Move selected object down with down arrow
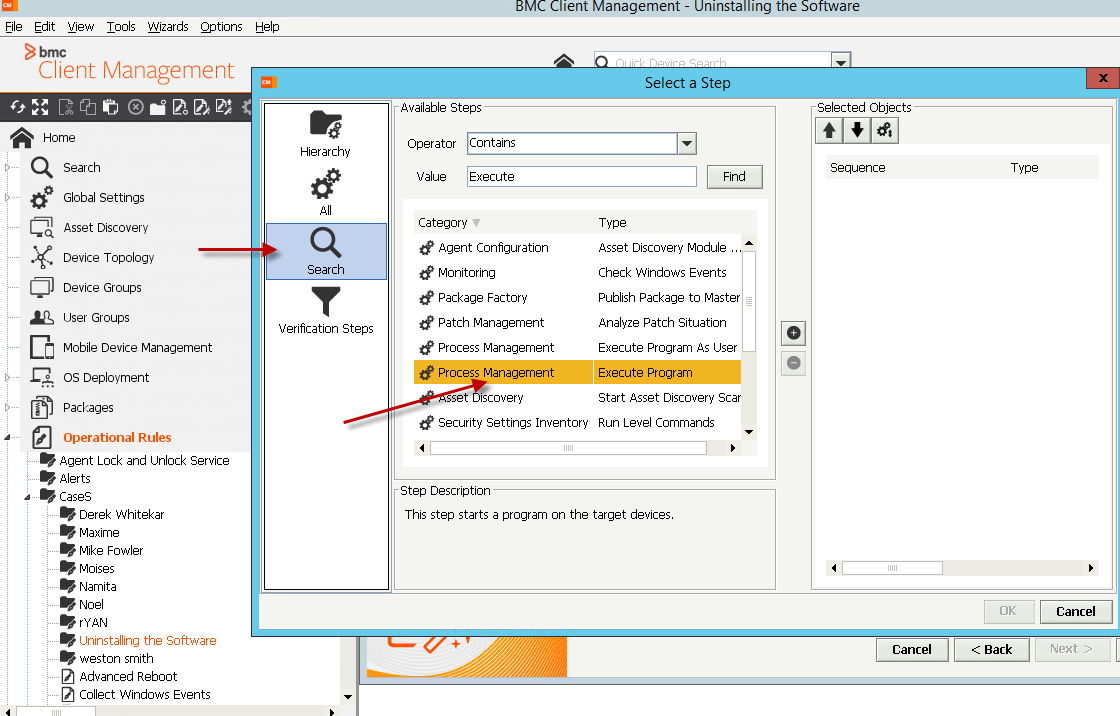This screenshot has width=1120, height=716. point(857,130)
